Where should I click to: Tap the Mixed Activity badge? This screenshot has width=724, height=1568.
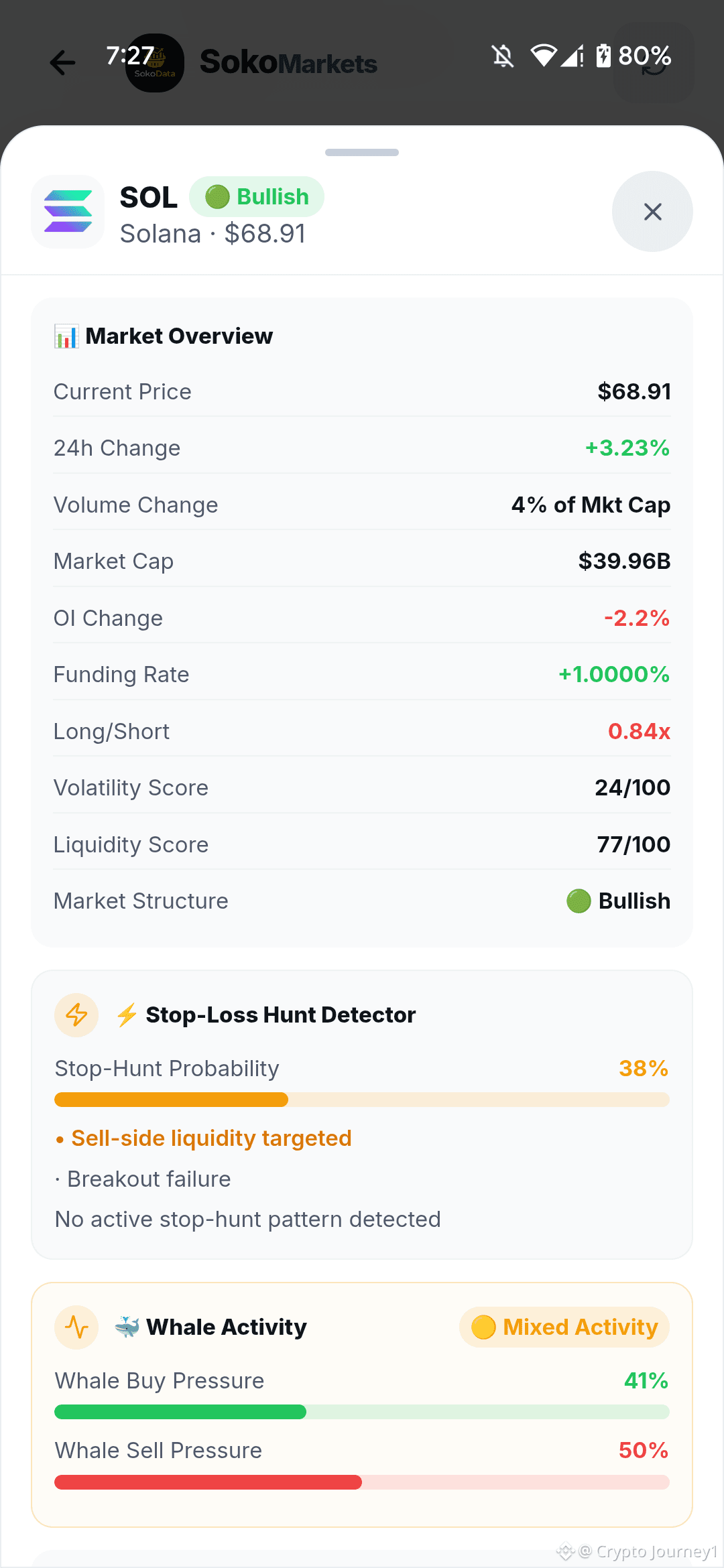tap(564, 1327)
